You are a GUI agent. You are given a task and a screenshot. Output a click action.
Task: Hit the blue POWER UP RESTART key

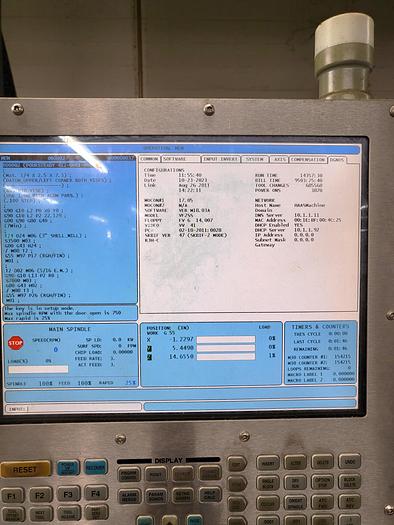(68, 468)
